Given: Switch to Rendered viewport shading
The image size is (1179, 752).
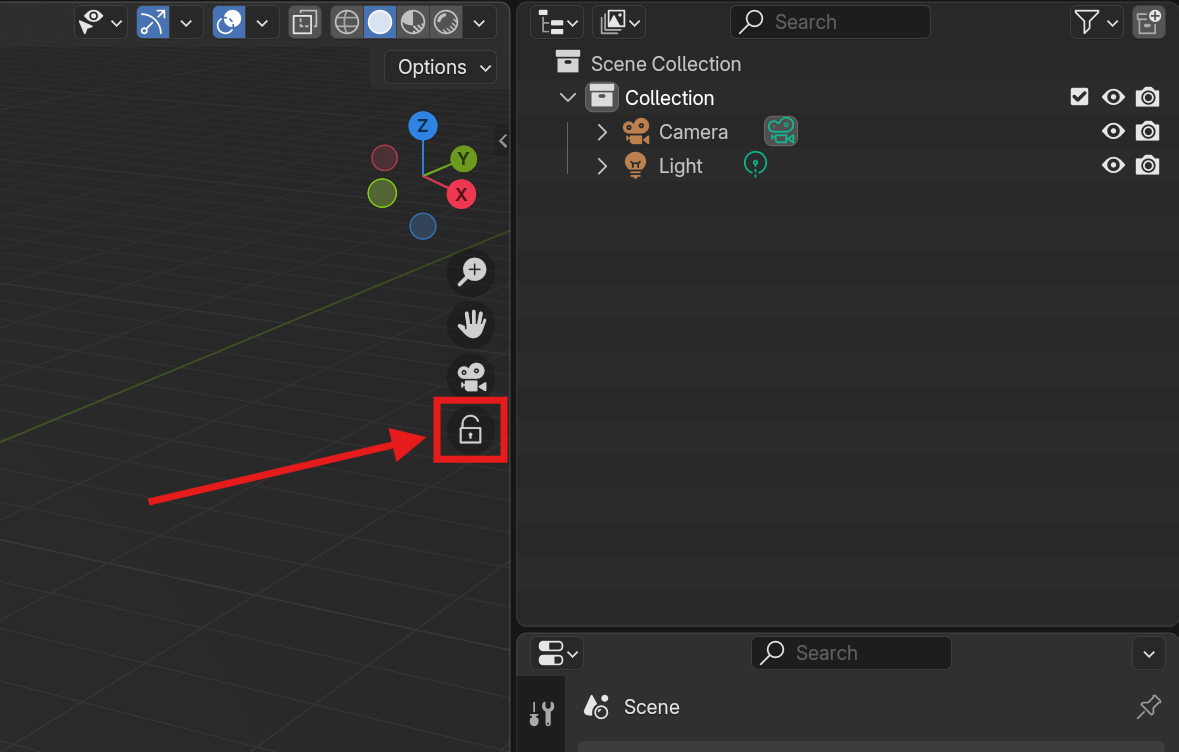Looking at the screenshot, I should coord(446,23).
